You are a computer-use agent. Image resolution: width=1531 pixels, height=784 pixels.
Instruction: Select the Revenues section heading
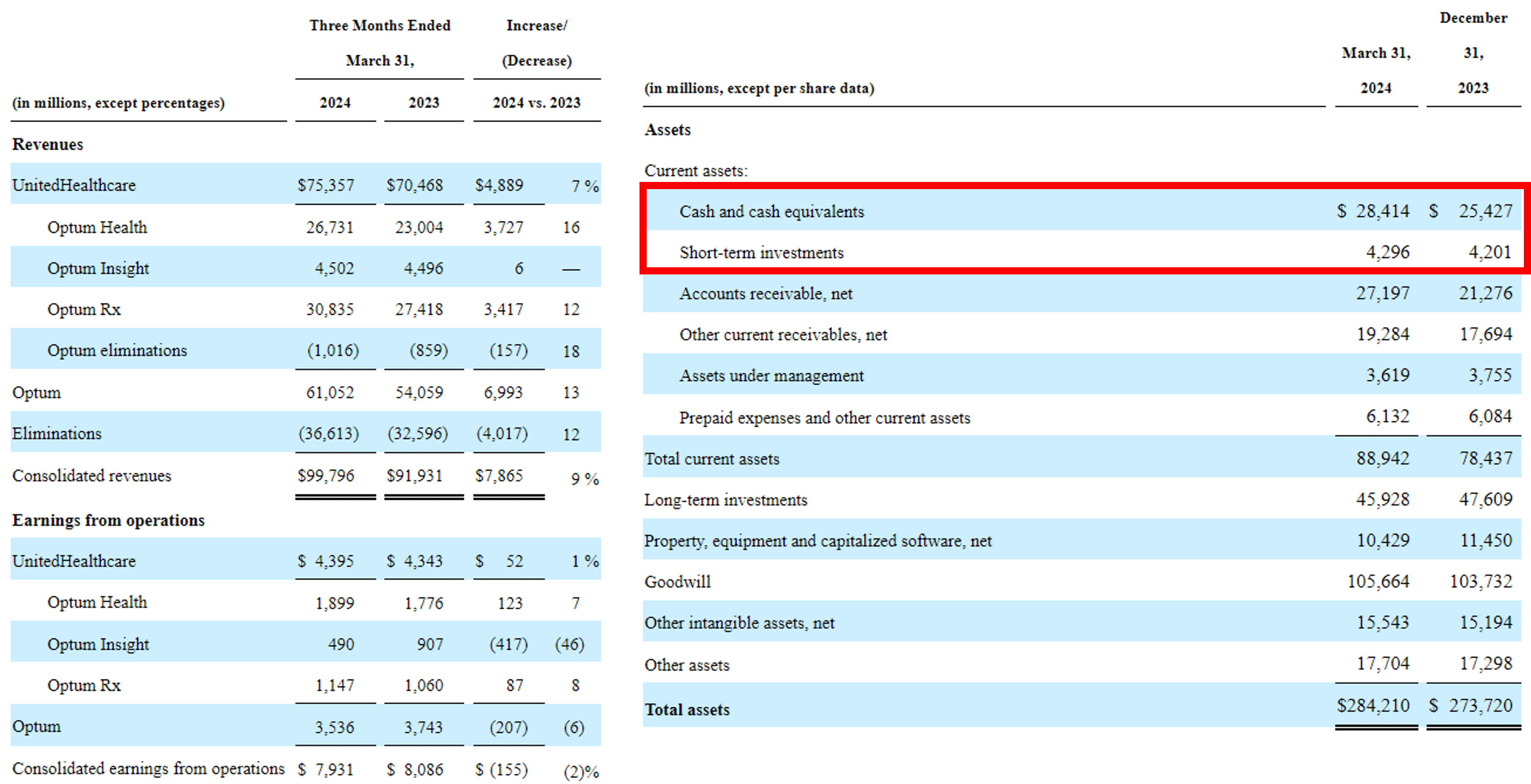click(x=48, y=145)
